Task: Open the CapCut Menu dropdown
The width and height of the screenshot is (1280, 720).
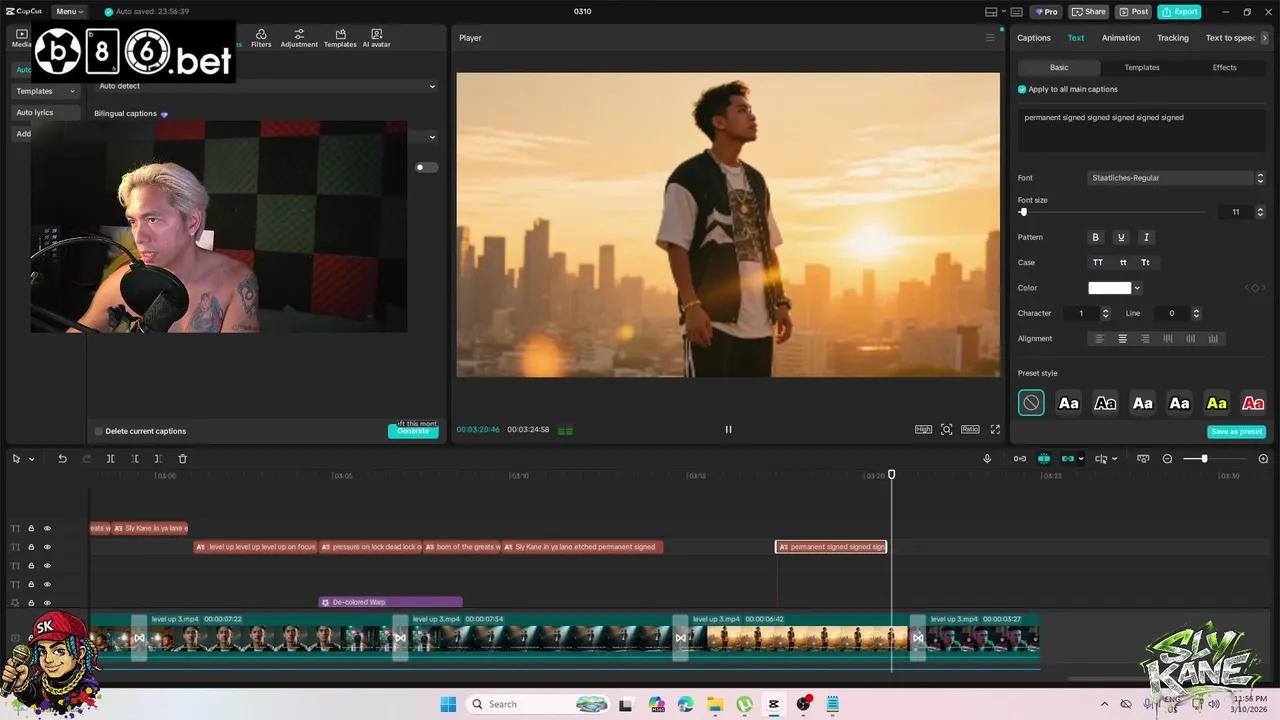Action: point(69,12)
